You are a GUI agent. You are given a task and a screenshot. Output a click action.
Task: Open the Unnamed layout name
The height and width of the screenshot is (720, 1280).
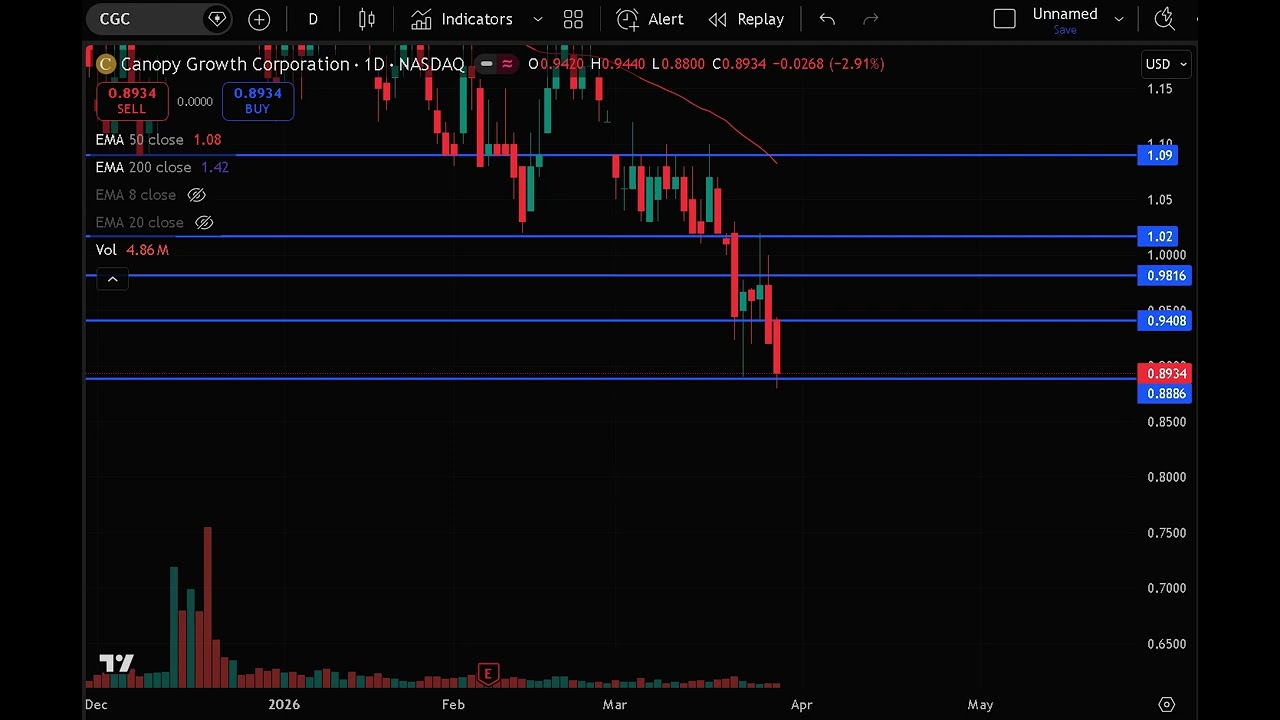pos(1065,14)
